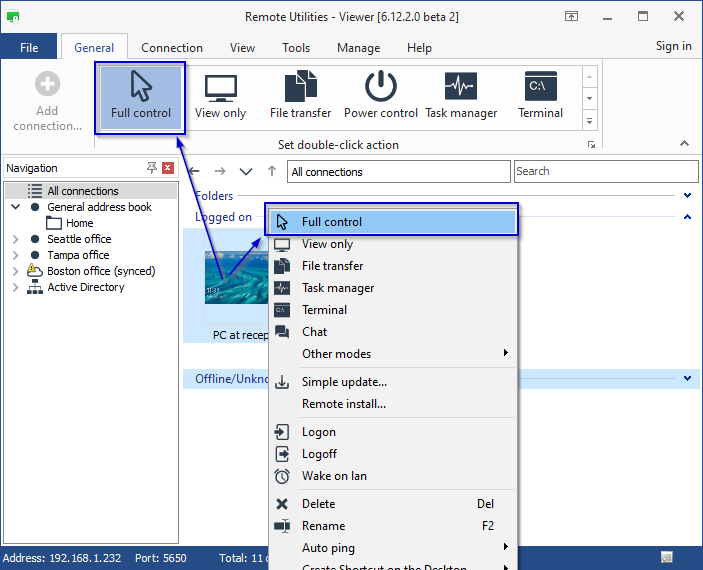This screenshot has height=570, width=703.
Task: Collapse the General address book node
Action: pos(16,208)
